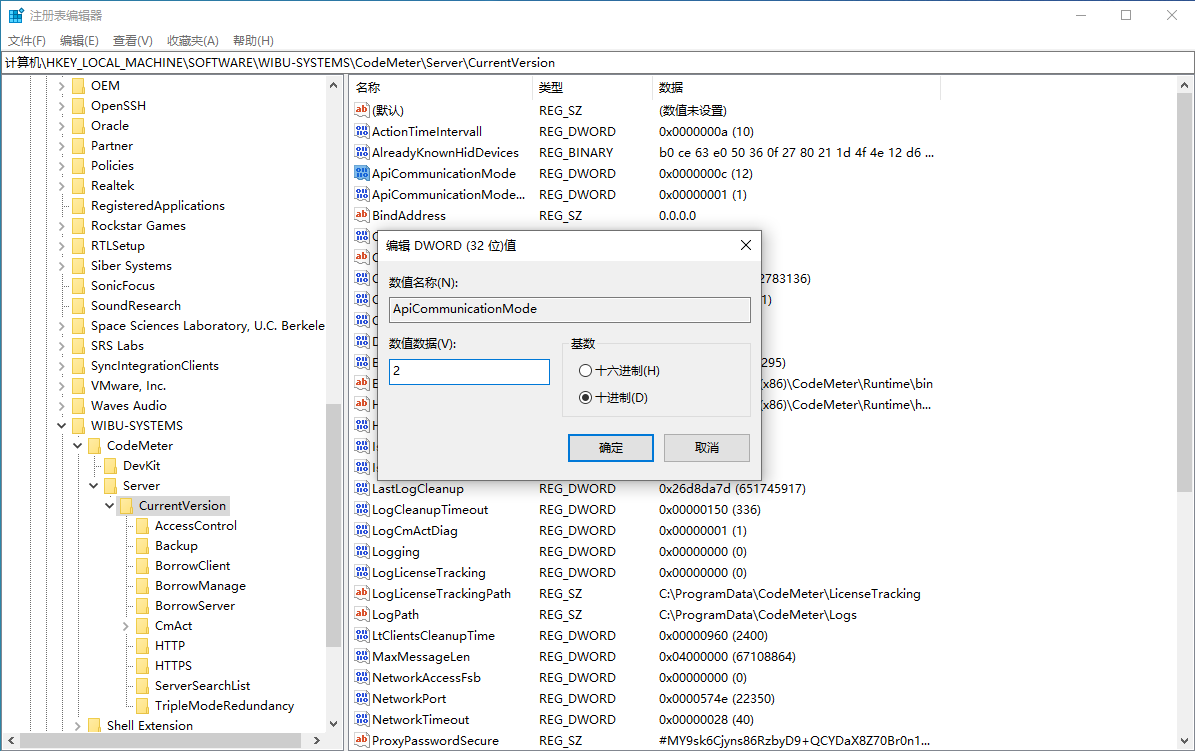1195x751 pixels.
Task: Click the tree pane scroll-right arrow
Action: point(317,740)
